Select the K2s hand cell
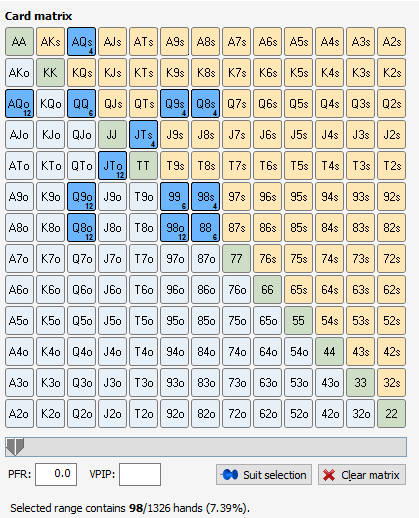 point(391,73)
